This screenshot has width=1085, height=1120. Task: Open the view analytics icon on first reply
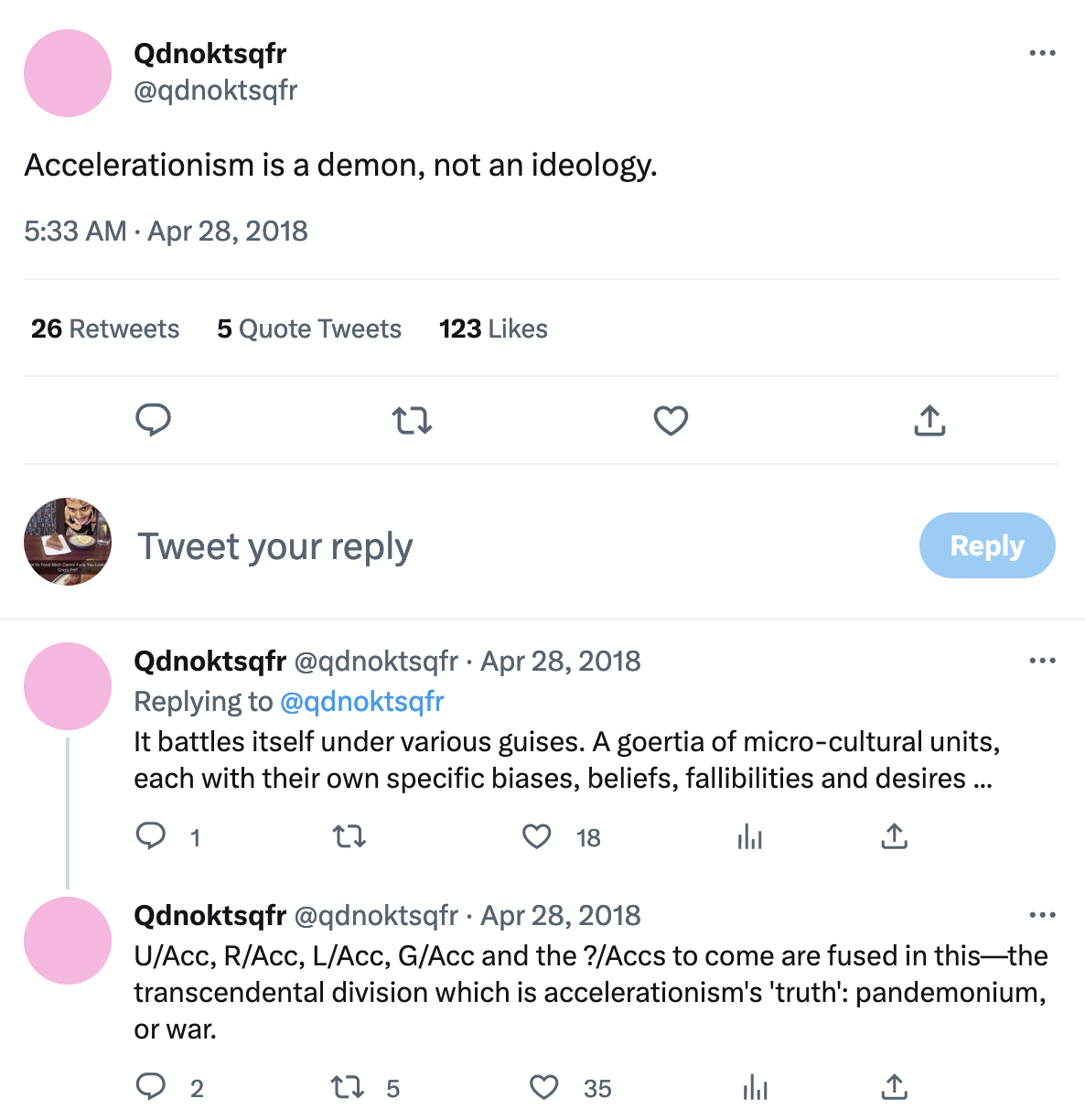pos(750,835)
